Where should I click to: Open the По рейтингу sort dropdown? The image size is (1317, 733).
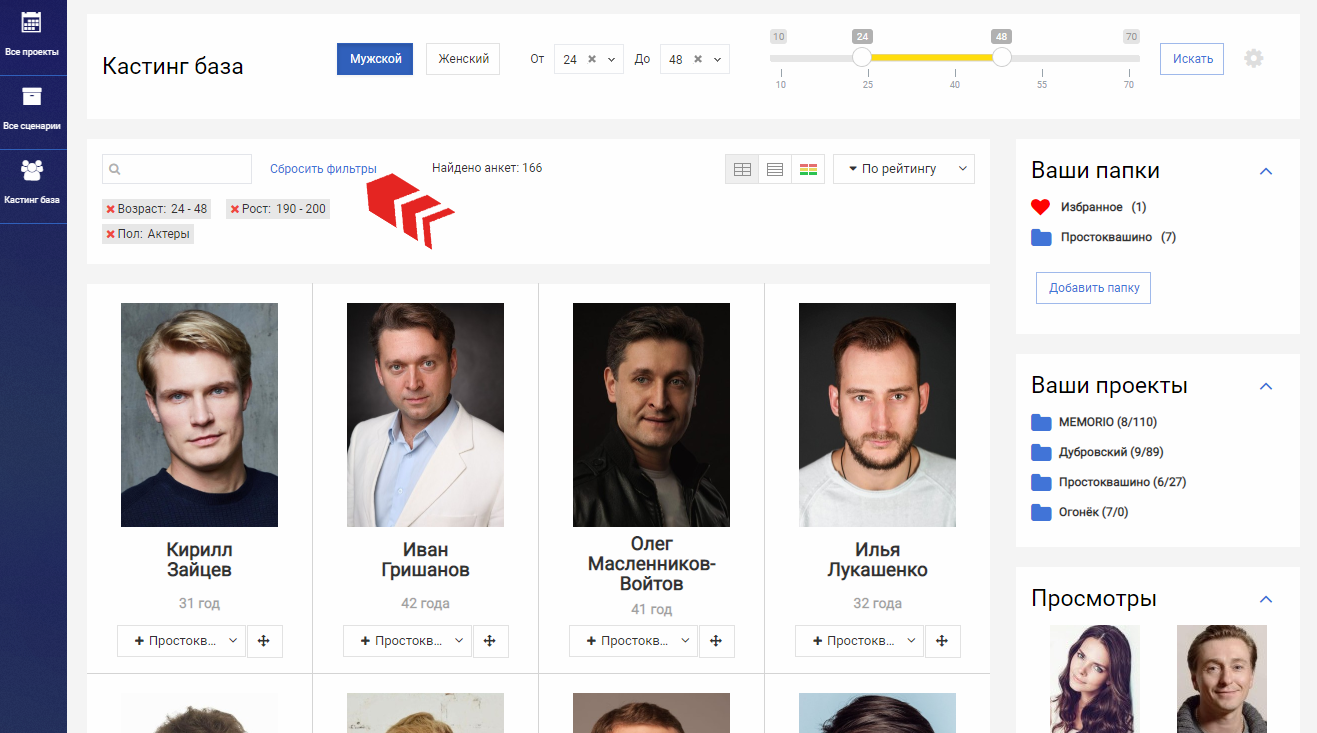point(904,169)
